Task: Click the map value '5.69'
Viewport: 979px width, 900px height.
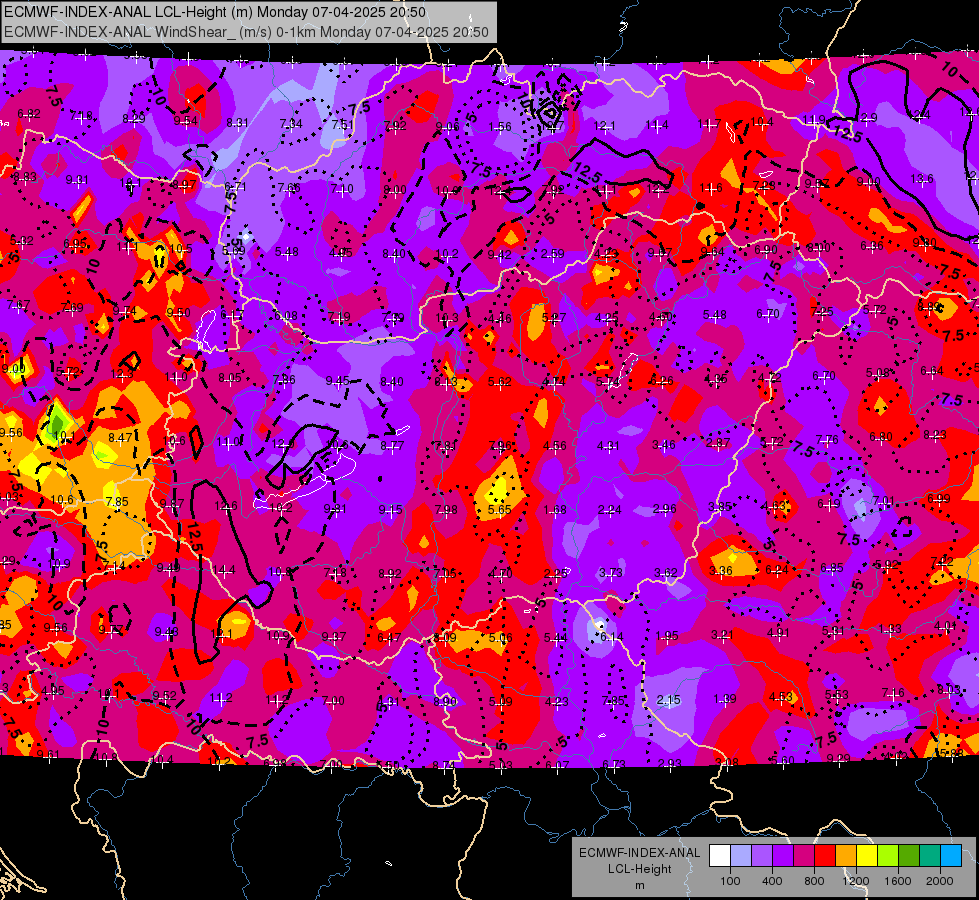Action: pos(234,251)
